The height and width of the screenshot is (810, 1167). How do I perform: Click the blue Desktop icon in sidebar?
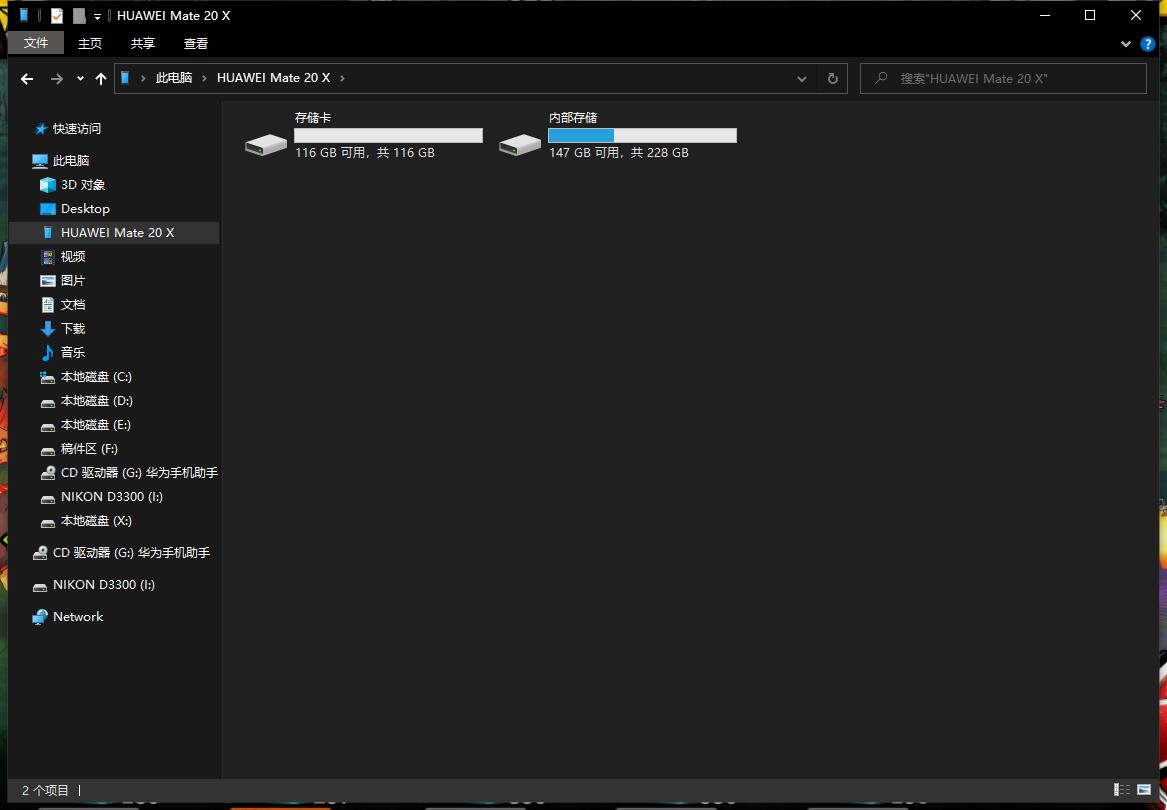[48, 208]
